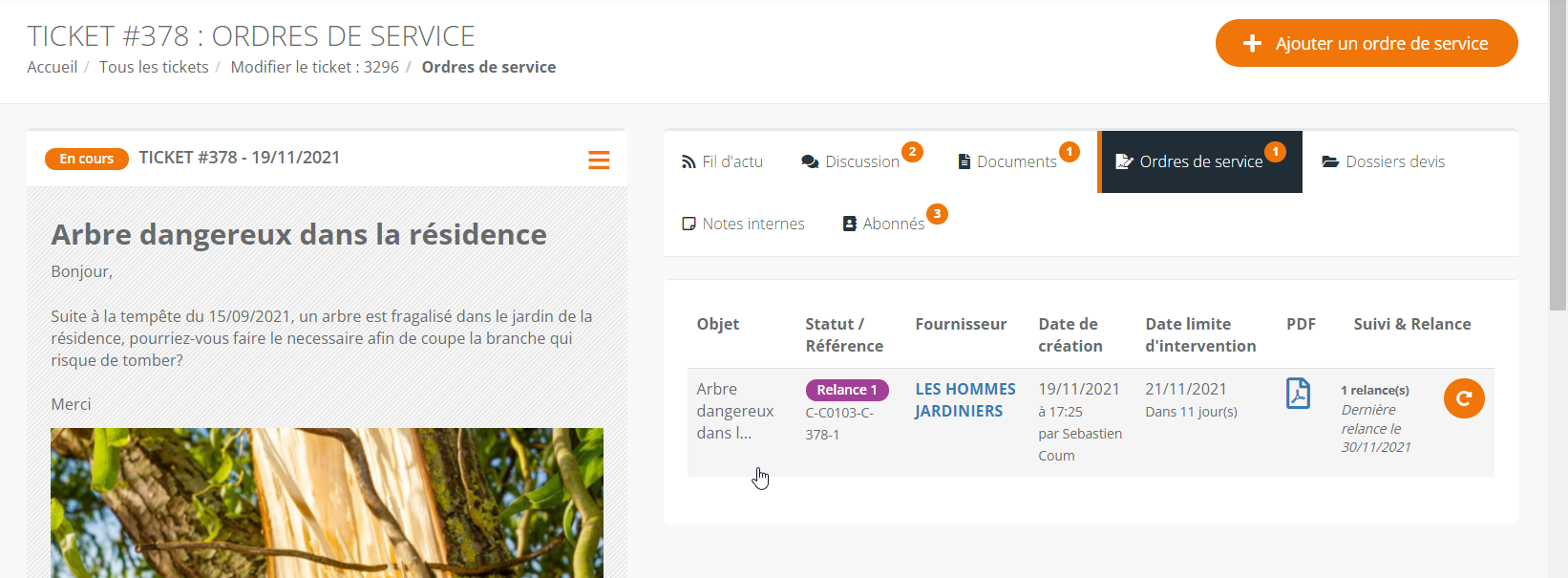Click the Statut / Référence column header
The width and height of the screenshot is (1568, 578).
click(x=844, y=335)
